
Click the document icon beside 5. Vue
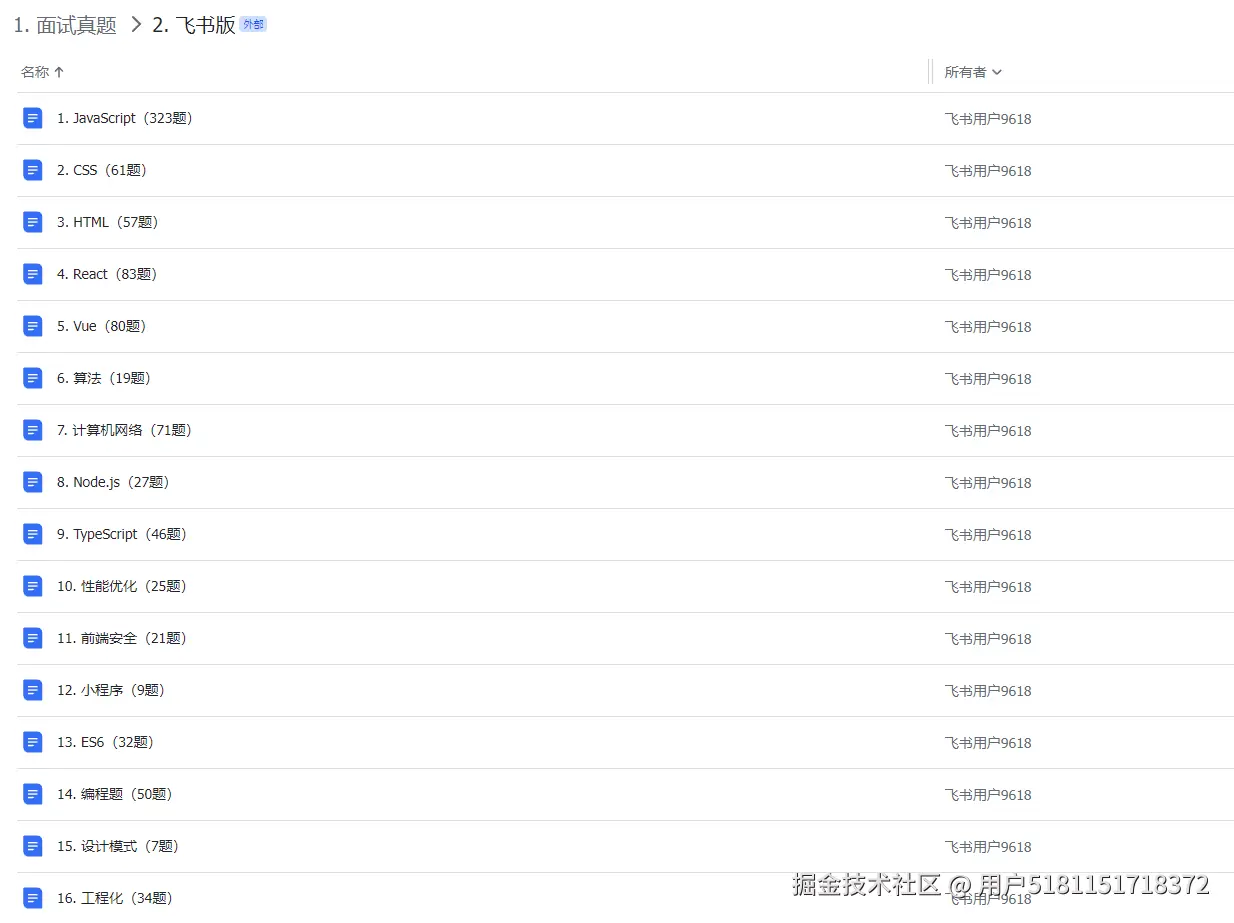pyautogui.click(x=33, y=325)
